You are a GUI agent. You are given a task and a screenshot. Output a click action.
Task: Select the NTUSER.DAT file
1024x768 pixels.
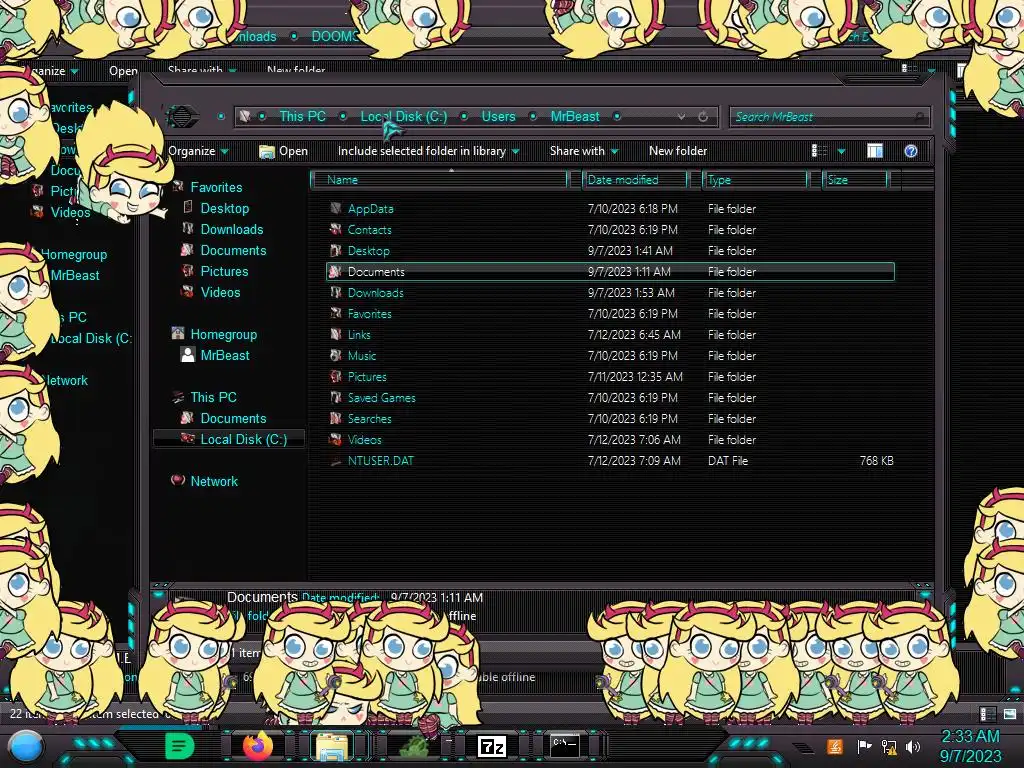(x=380, y=460)
